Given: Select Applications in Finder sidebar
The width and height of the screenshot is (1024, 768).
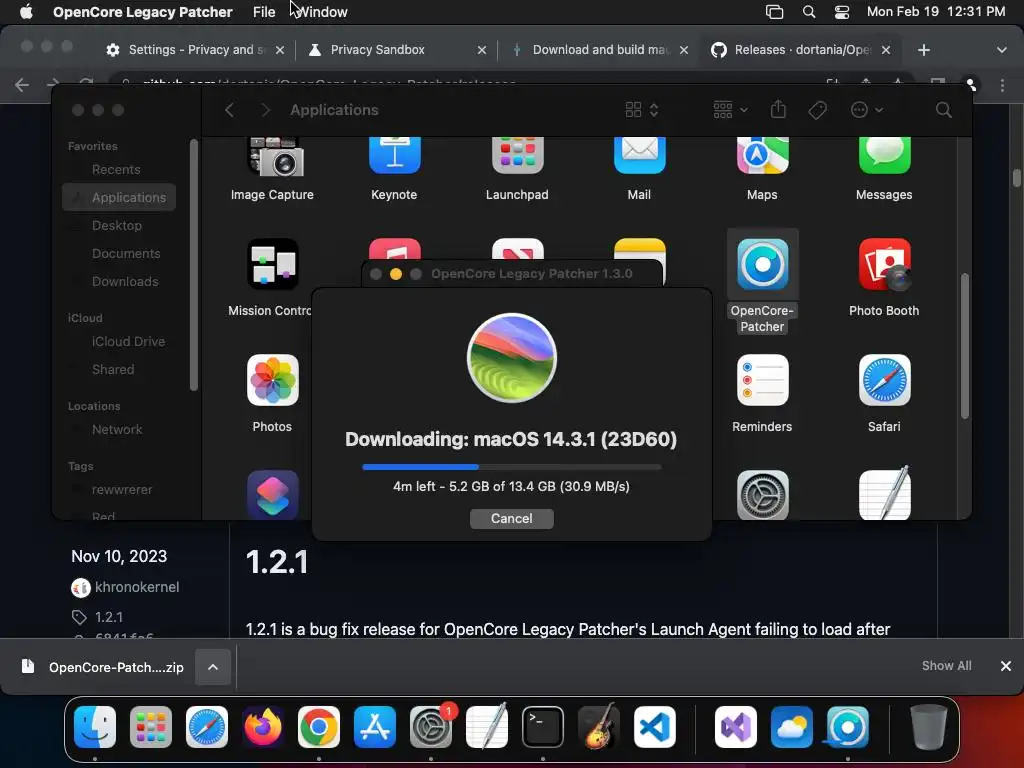Looking at the screenshot, I should tap(119, 197).
